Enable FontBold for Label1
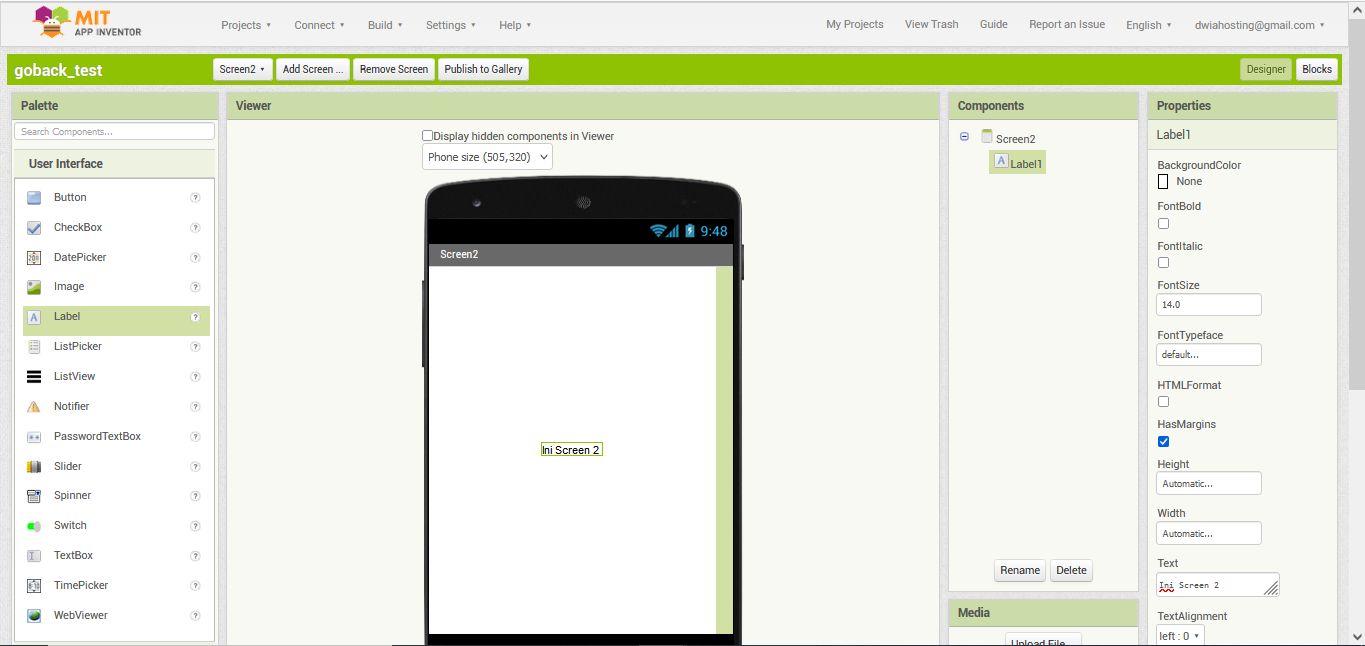 (1163, 223)
